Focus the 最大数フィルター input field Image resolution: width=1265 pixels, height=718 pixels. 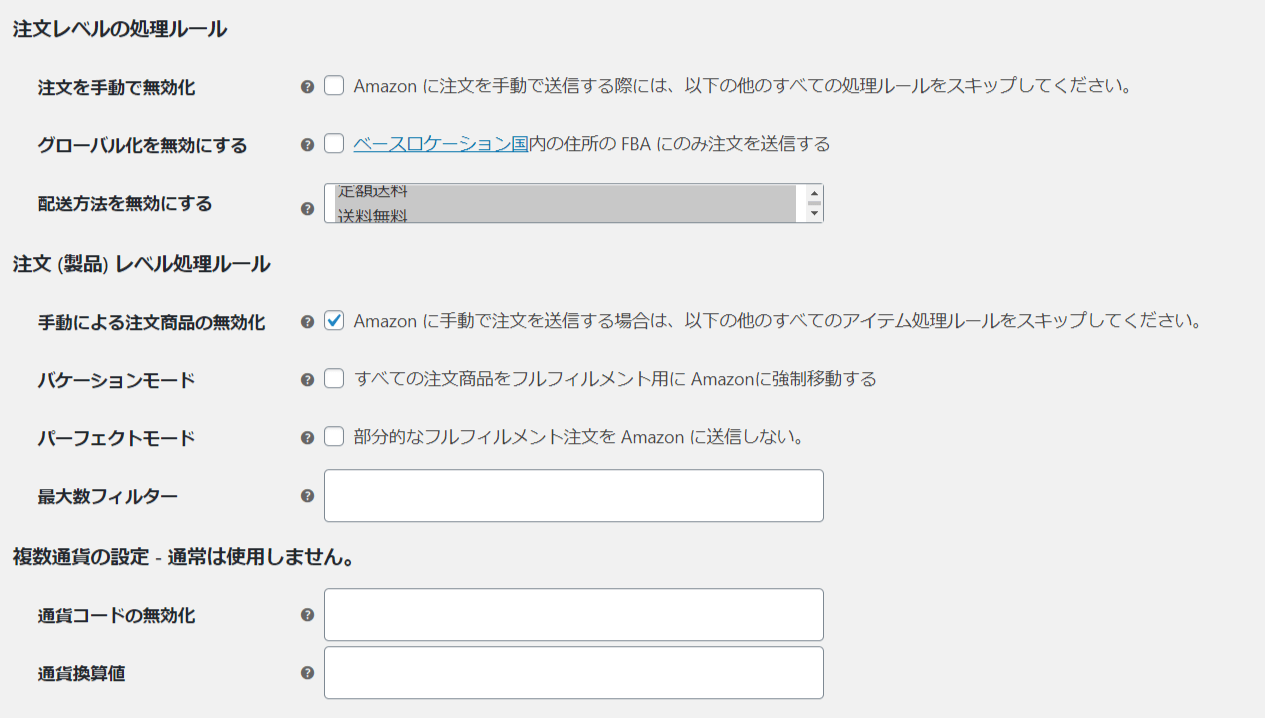click(x=574, y=495)
